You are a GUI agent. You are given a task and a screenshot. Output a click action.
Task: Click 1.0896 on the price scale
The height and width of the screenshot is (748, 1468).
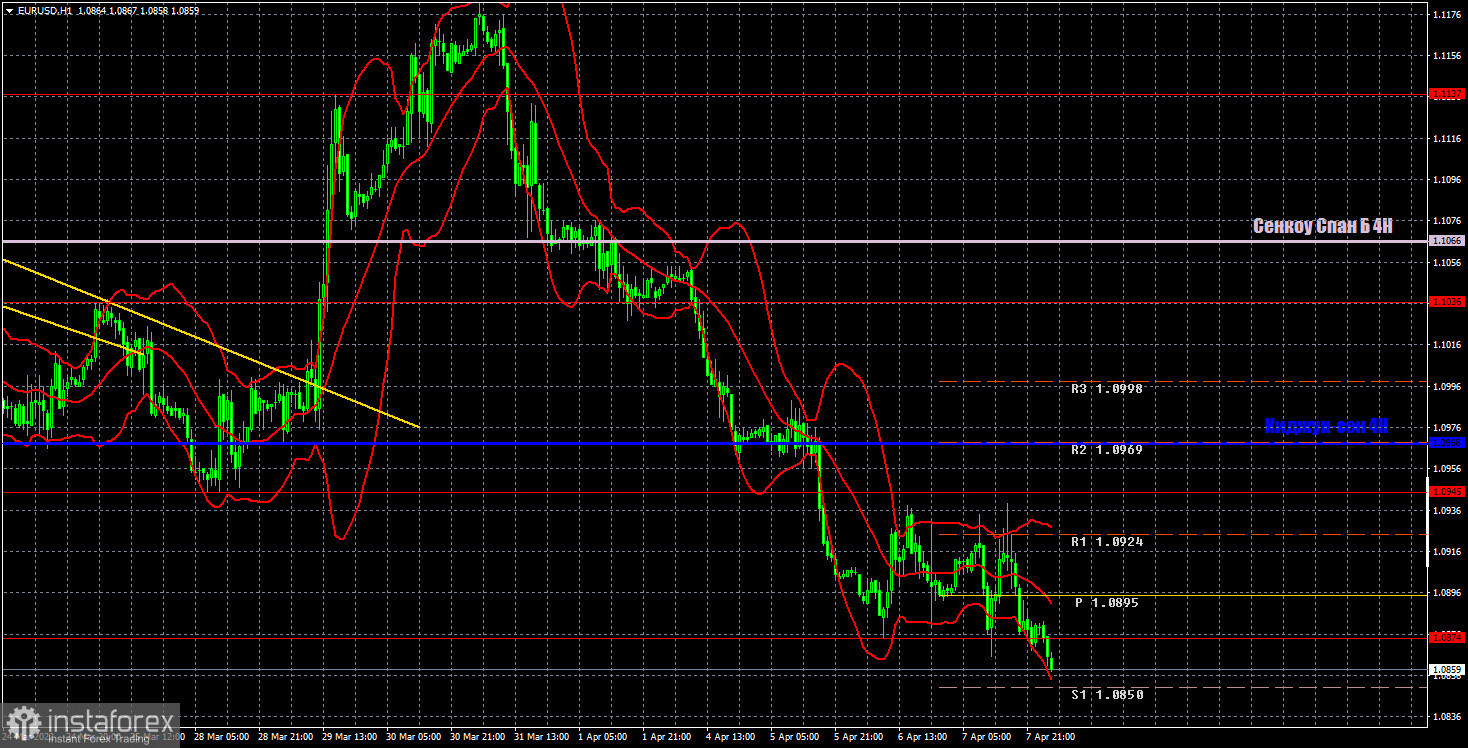[1448, 593]
